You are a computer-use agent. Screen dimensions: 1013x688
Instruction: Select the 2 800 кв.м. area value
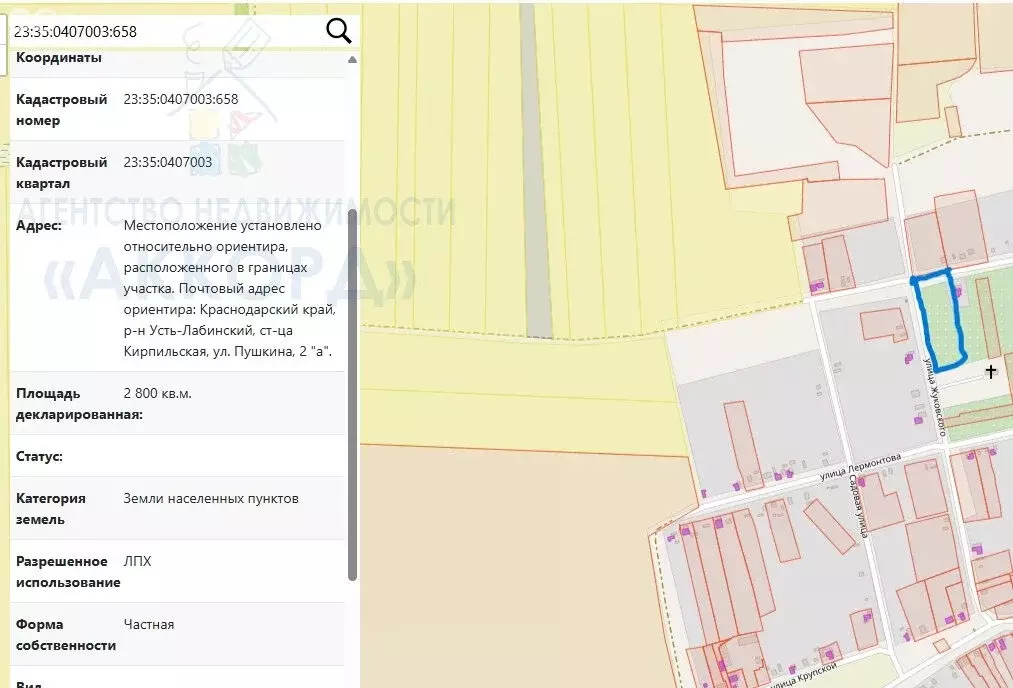tap(157, 393)
